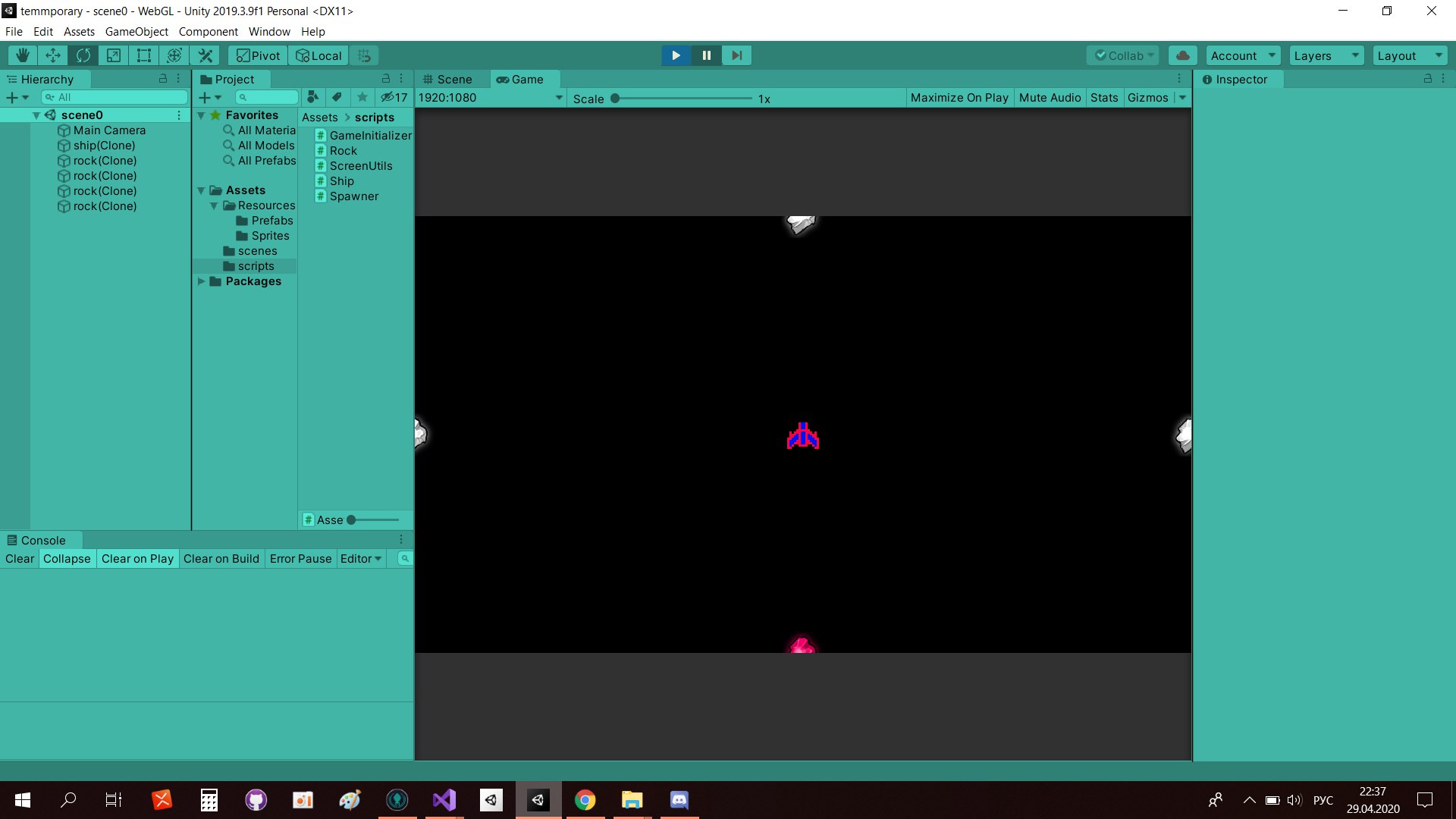Step one frame forward
The image size is (1456, 819).
click(x=736, y=55)
